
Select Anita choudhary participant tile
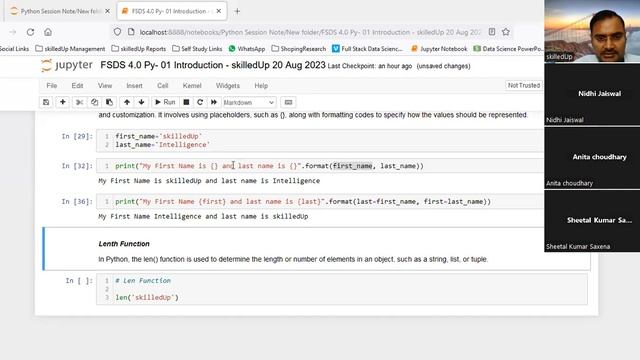(x=592, y=158)
